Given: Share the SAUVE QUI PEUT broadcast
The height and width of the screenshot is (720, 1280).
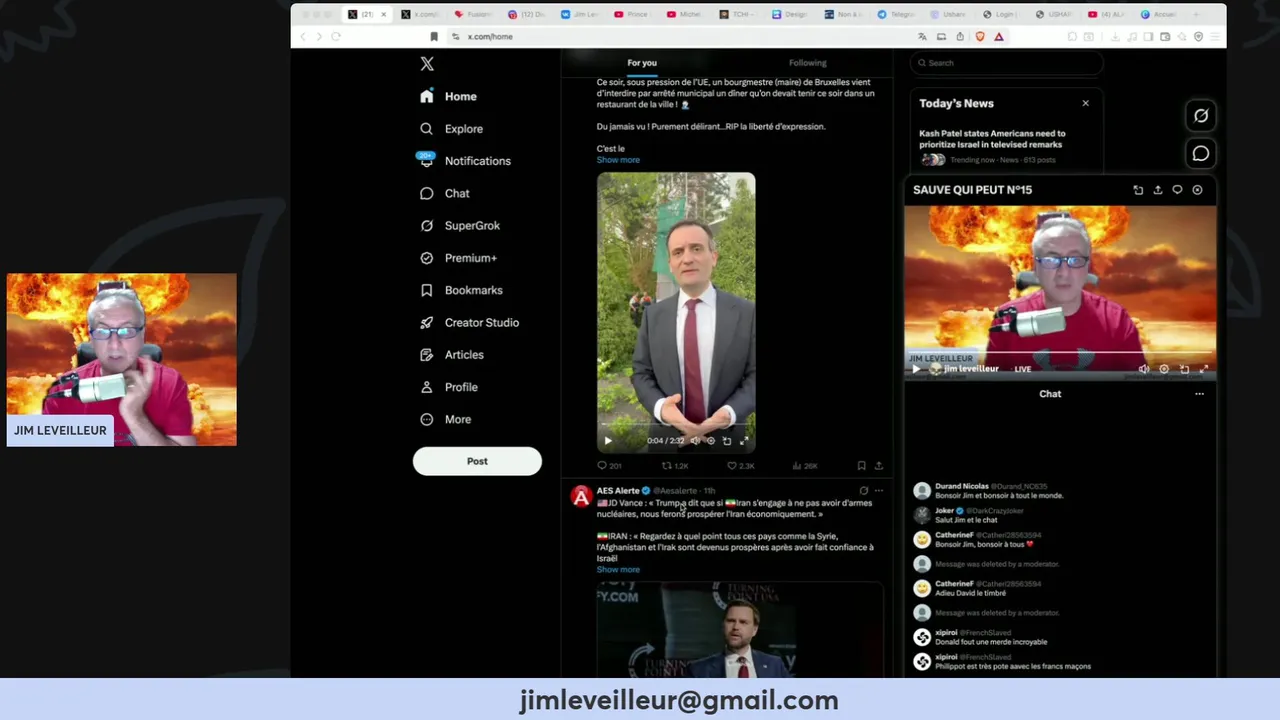Looking at the screenshot, I should (x=1158, y=190).
